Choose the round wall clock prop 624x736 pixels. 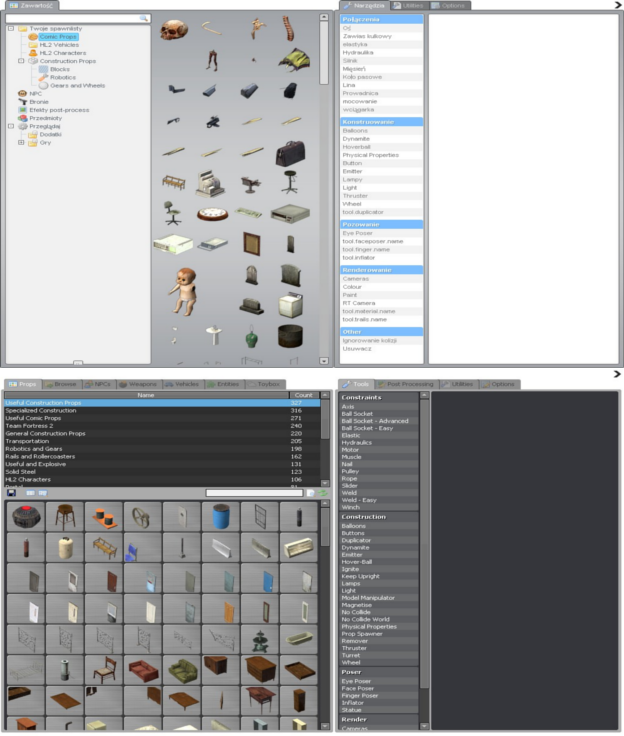click(x=212, y=215)
